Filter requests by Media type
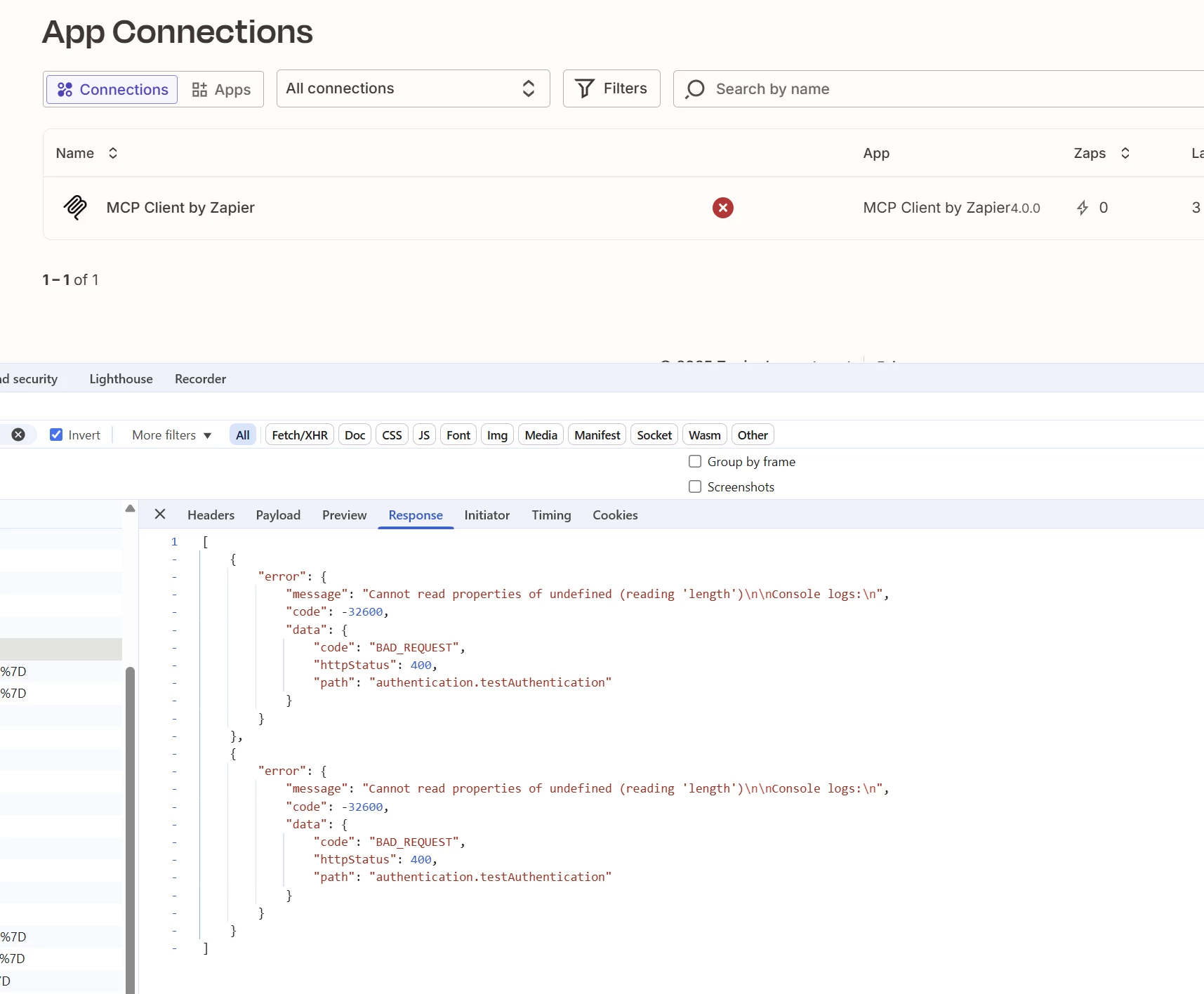This screenshot has height=994, width=1204. pyautogui.click(x=541, y=435)
